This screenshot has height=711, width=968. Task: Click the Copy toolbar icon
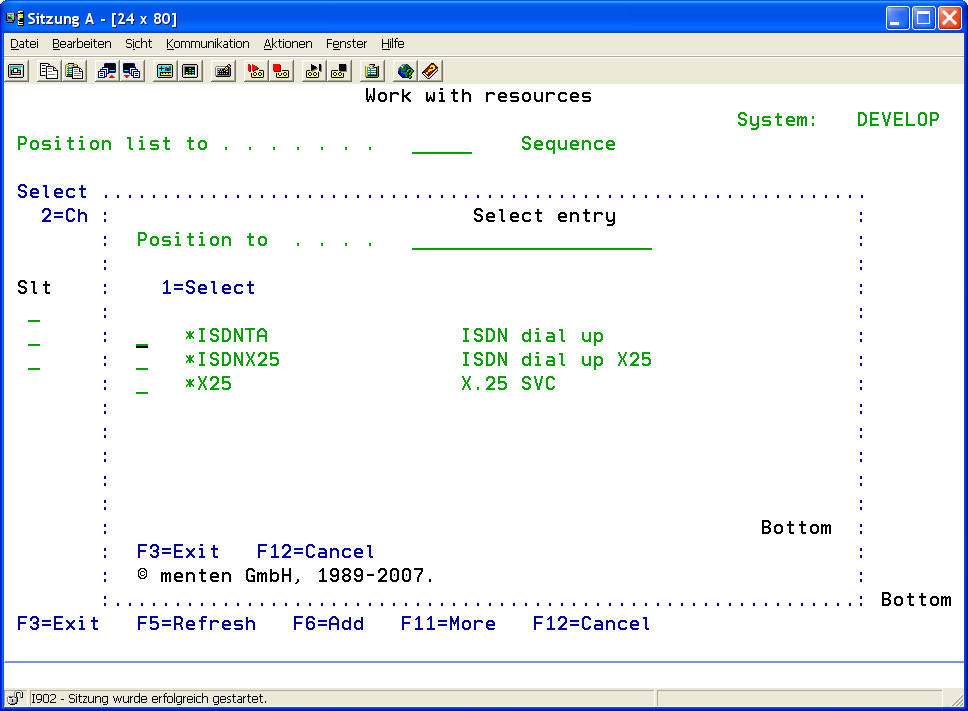click(49, 71)
